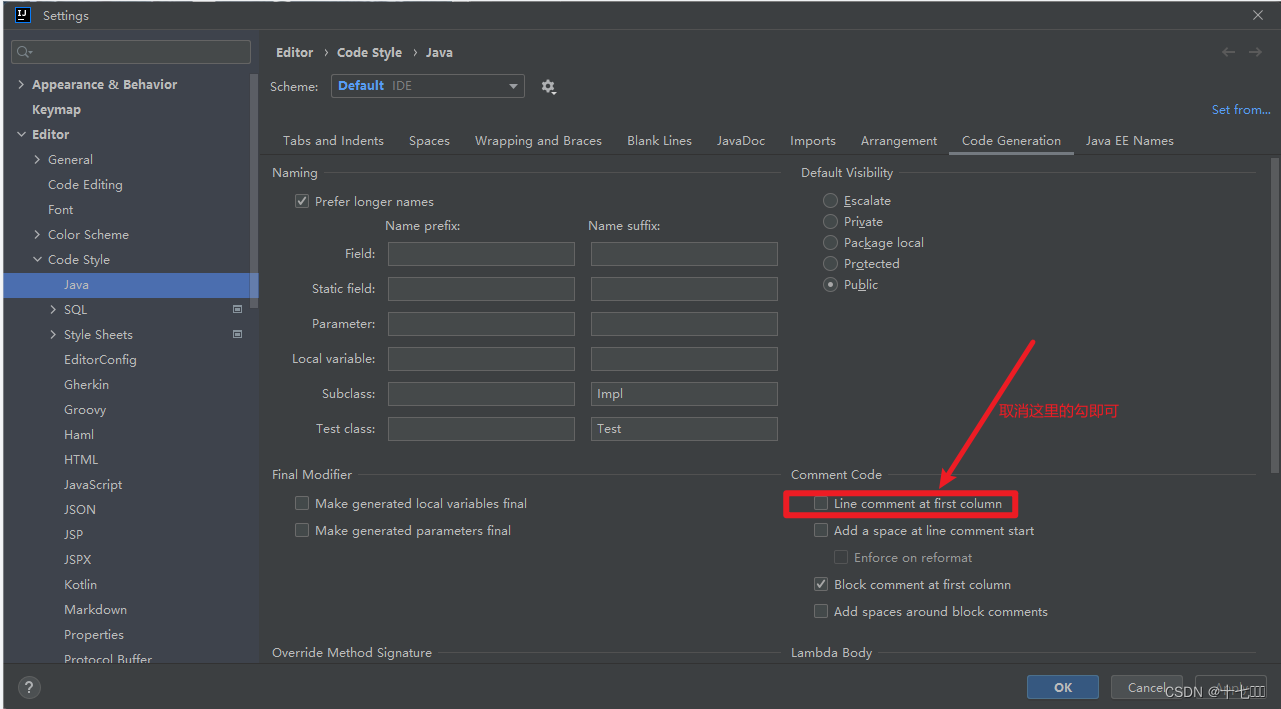Expand the Style Sheets node
This screenshot has width=1281, height=709.
pos(53,334)
